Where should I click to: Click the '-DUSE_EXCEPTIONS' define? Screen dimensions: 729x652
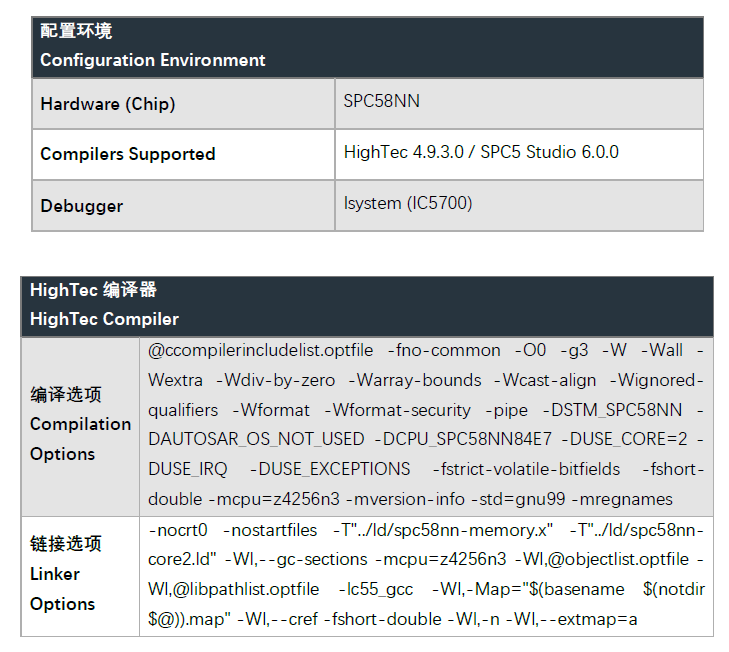pos(330,469)
